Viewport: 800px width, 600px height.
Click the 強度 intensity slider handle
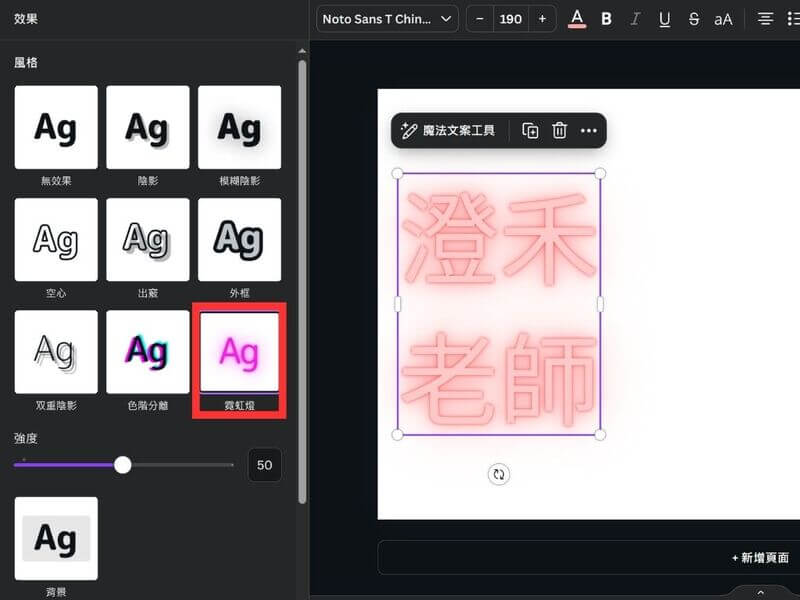(x=123, y=465)
